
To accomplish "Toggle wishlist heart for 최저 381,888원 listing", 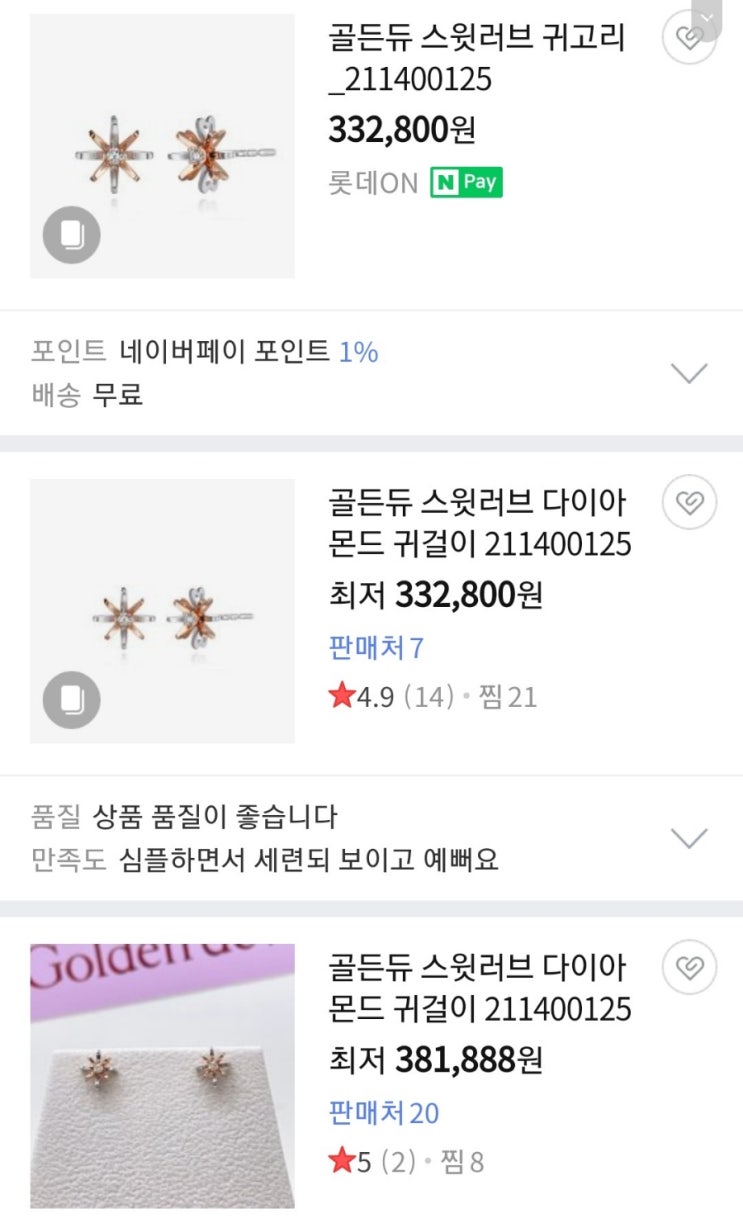I will click(x=689, y=968).
